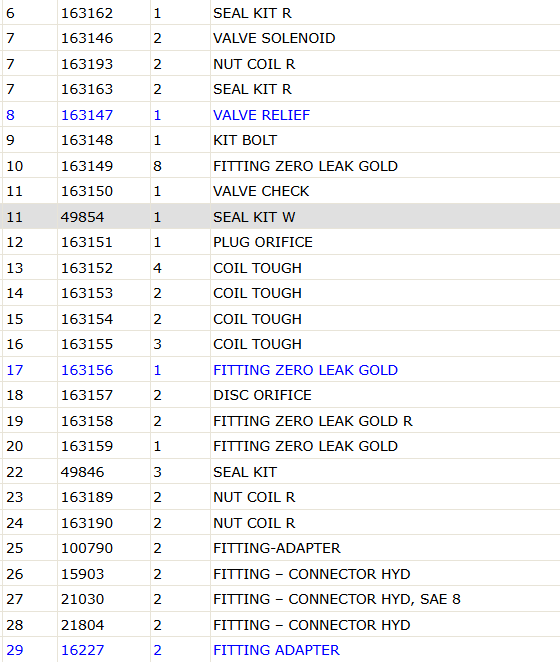
Task: Select the DISC ORIFICE row
Action: click(x=281, y=395)
